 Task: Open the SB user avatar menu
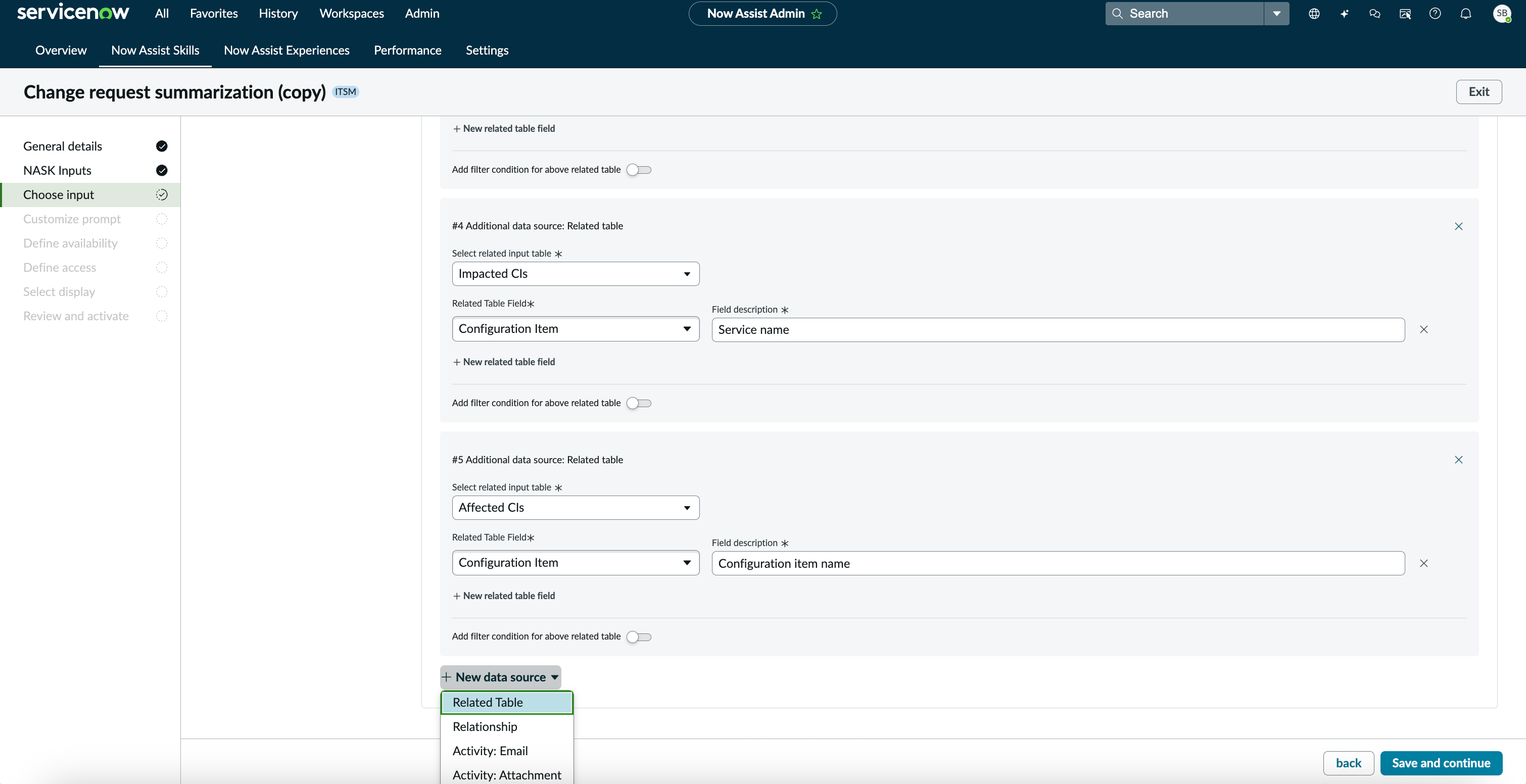tap(1502, 14)
